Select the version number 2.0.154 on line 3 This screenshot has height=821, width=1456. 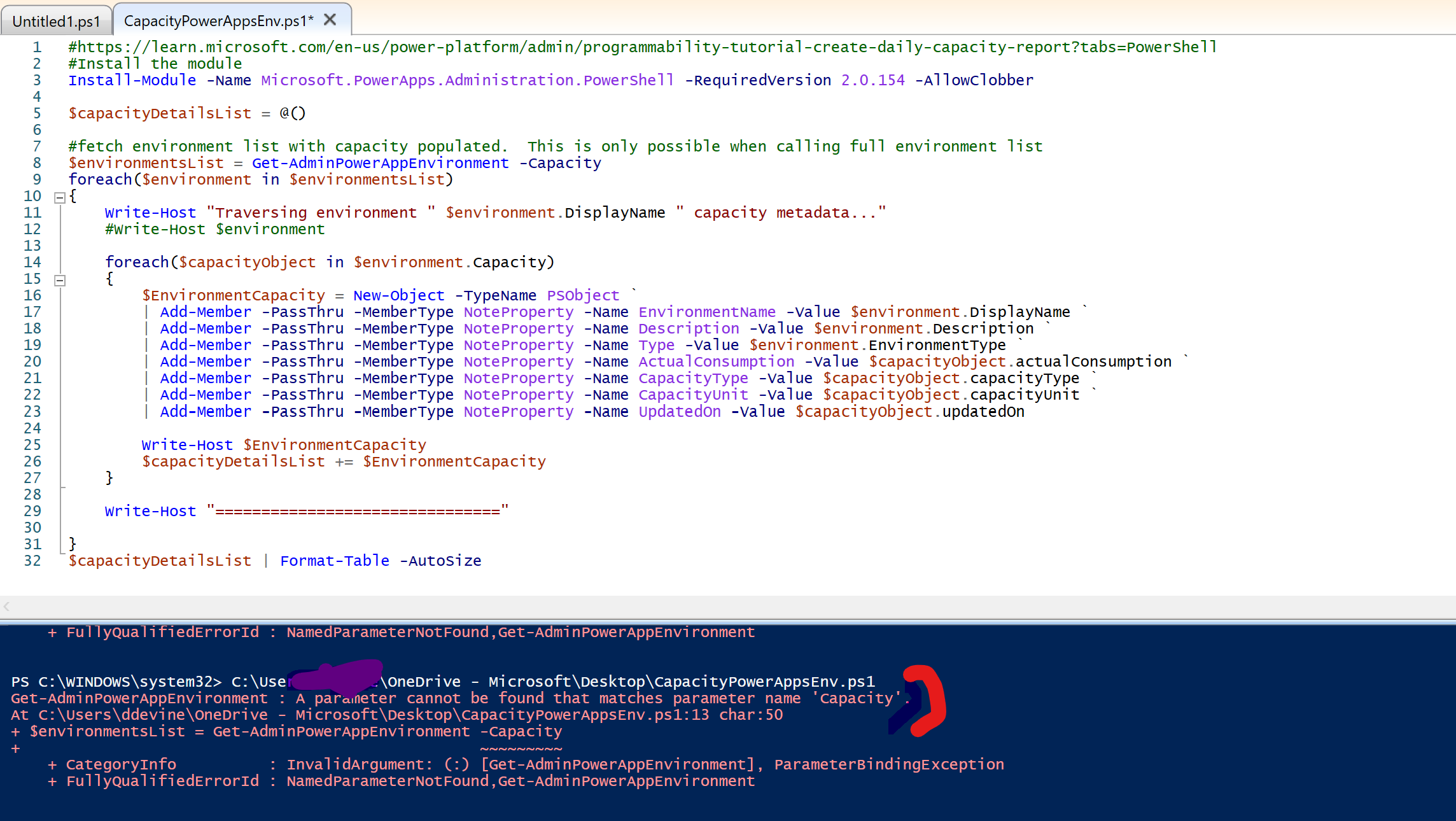[872, 80]
